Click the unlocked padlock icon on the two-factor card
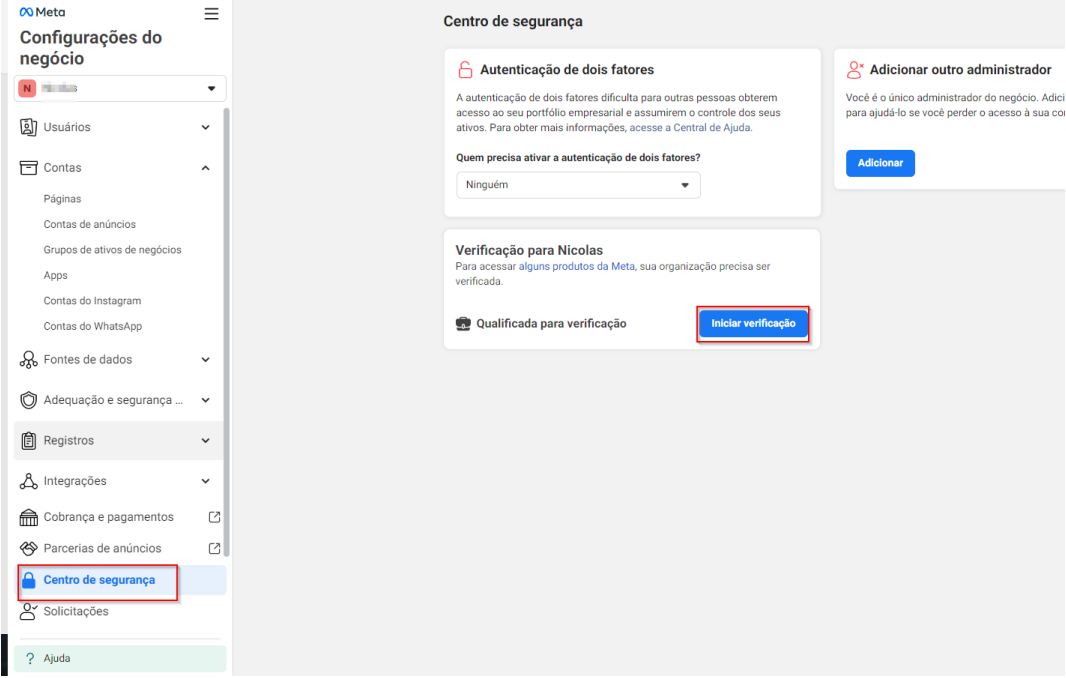1066x678 pixels. (465, 69)
